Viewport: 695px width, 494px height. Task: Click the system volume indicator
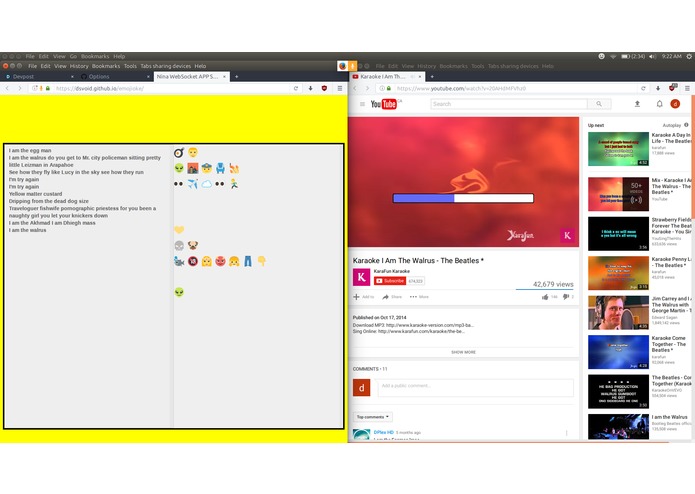point(652,57)
